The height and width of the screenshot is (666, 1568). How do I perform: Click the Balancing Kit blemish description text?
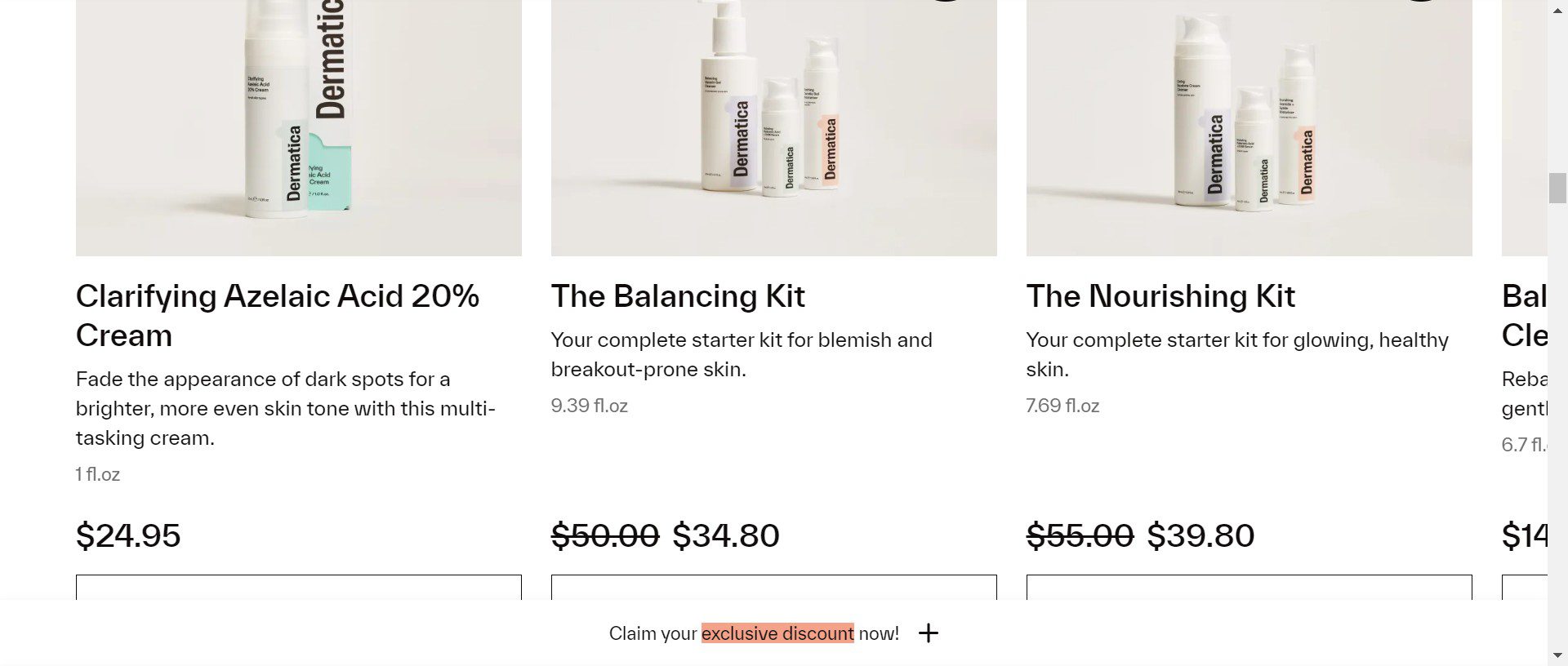(x=741, y=354)
